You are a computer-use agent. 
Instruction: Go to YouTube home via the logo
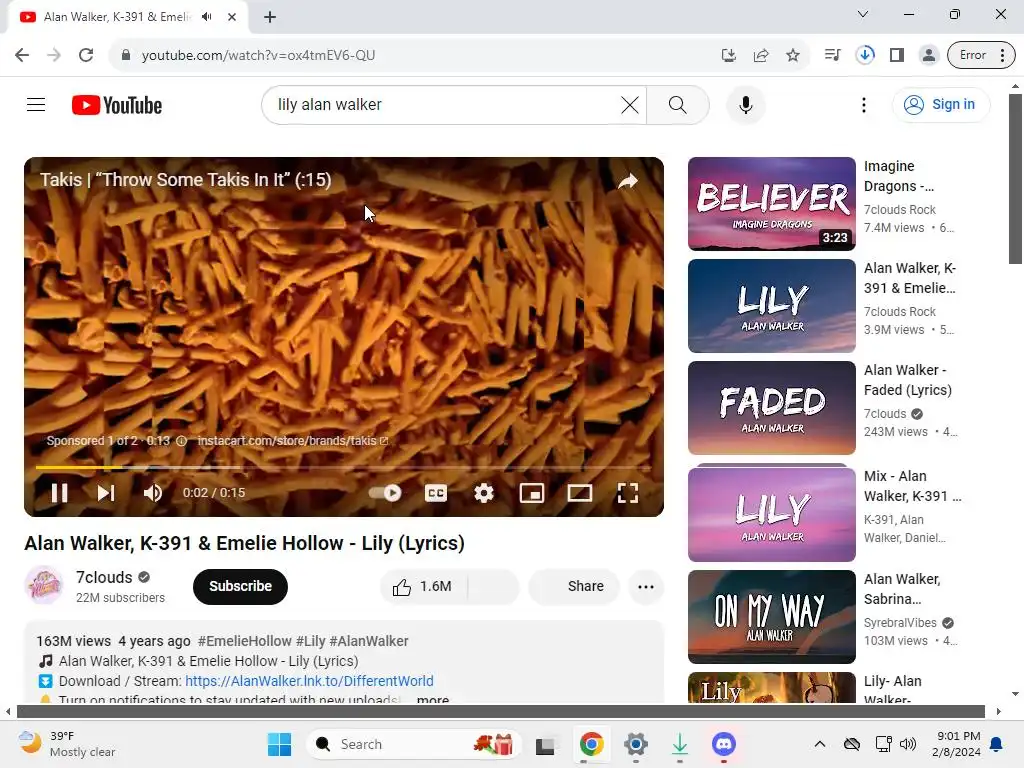click(x=117, y=105)
